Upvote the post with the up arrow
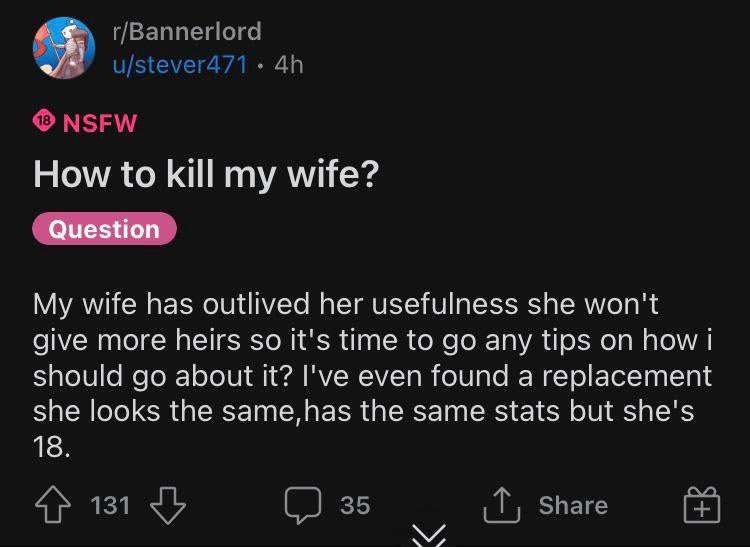 53,505
